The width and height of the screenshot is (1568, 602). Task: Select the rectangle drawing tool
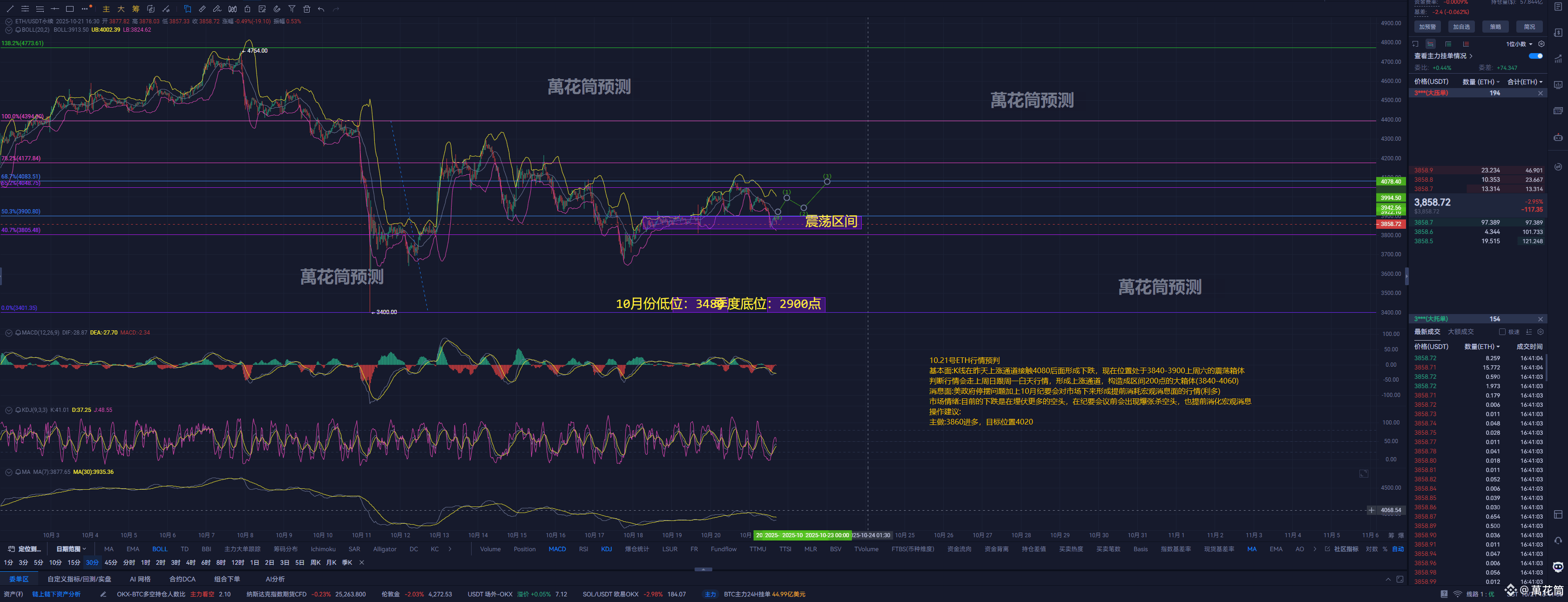tap(69, 8)
